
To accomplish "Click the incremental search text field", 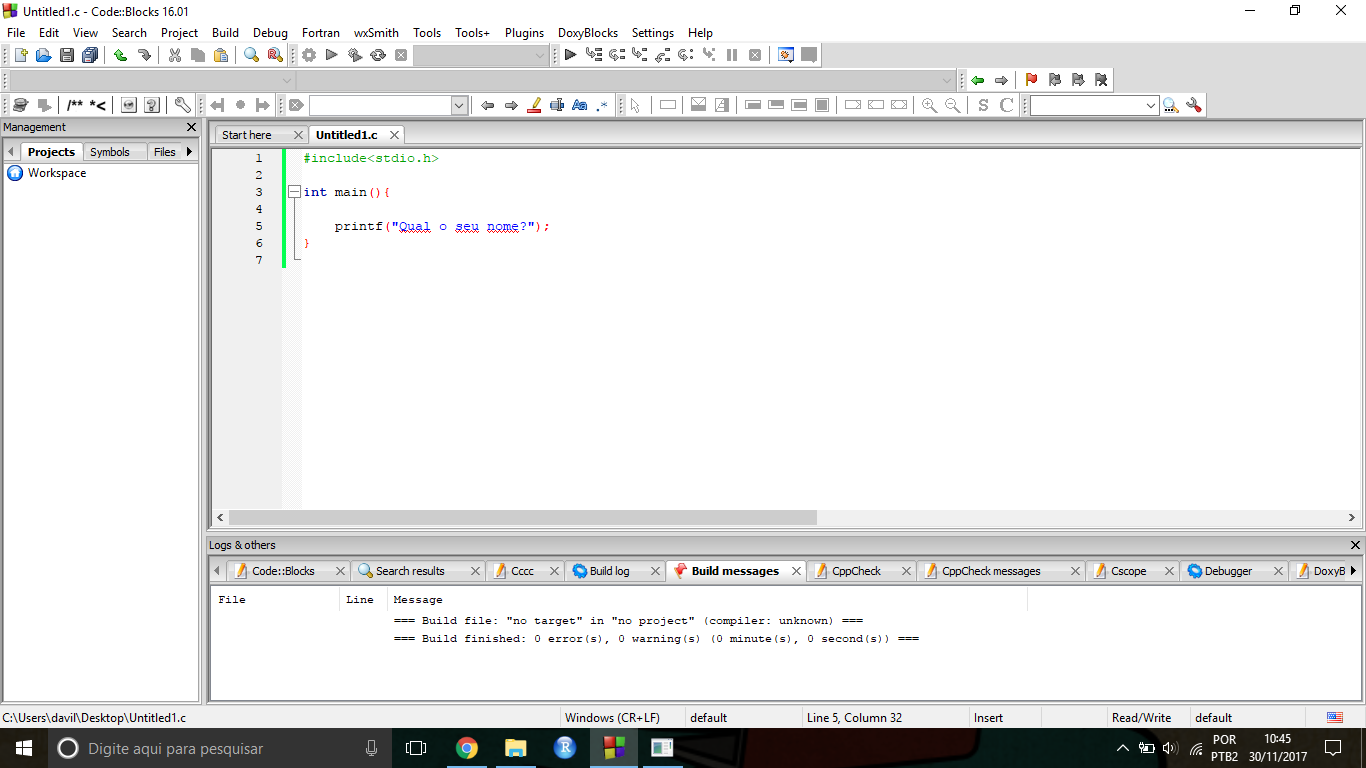I will click(381, 105).
